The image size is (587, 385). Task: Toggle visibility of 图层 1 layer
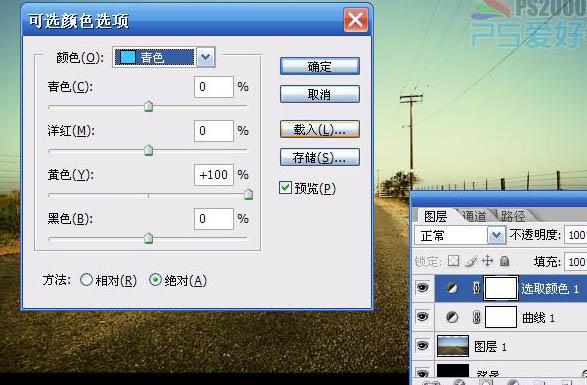[423, 346]
